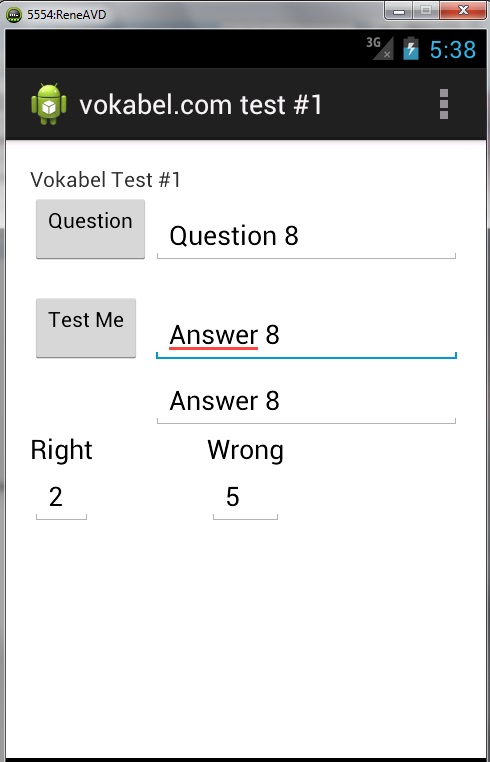Viewport: 490px width, 762px height.
Task: Select the lower Answer 8 text field
Action: [306, 401]
